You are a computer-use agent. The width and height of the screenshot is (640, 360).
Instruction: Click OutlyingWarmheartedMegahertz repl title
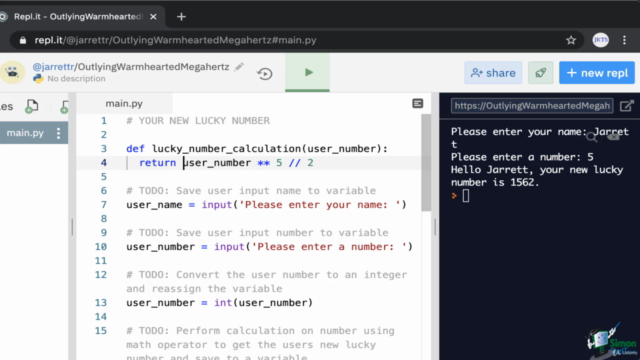coord(153,67)
